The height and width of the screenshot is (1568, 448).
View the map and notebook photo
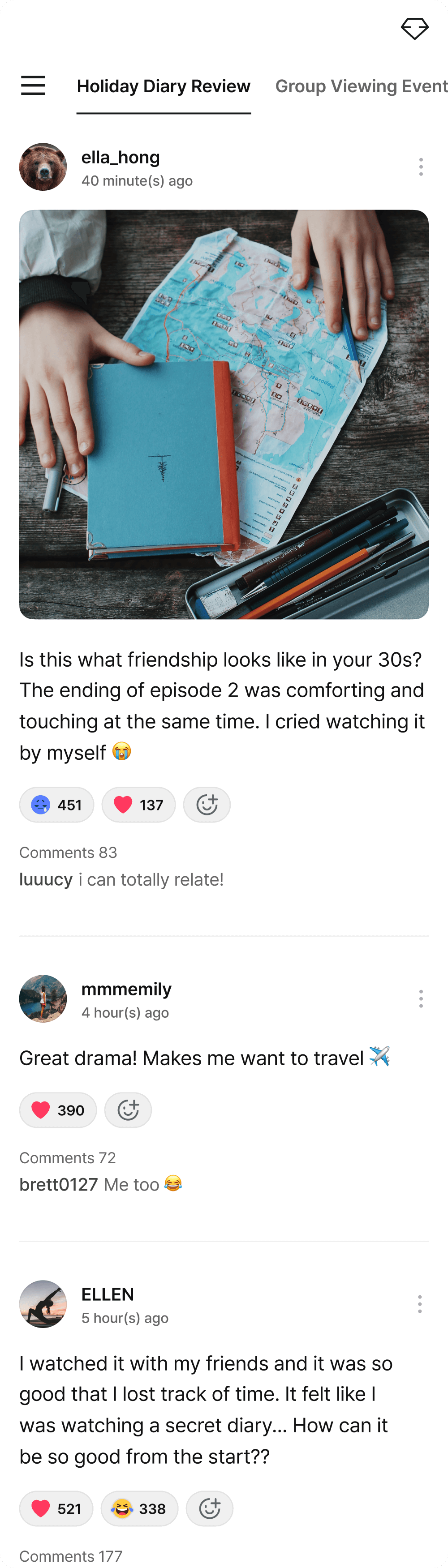224,415
